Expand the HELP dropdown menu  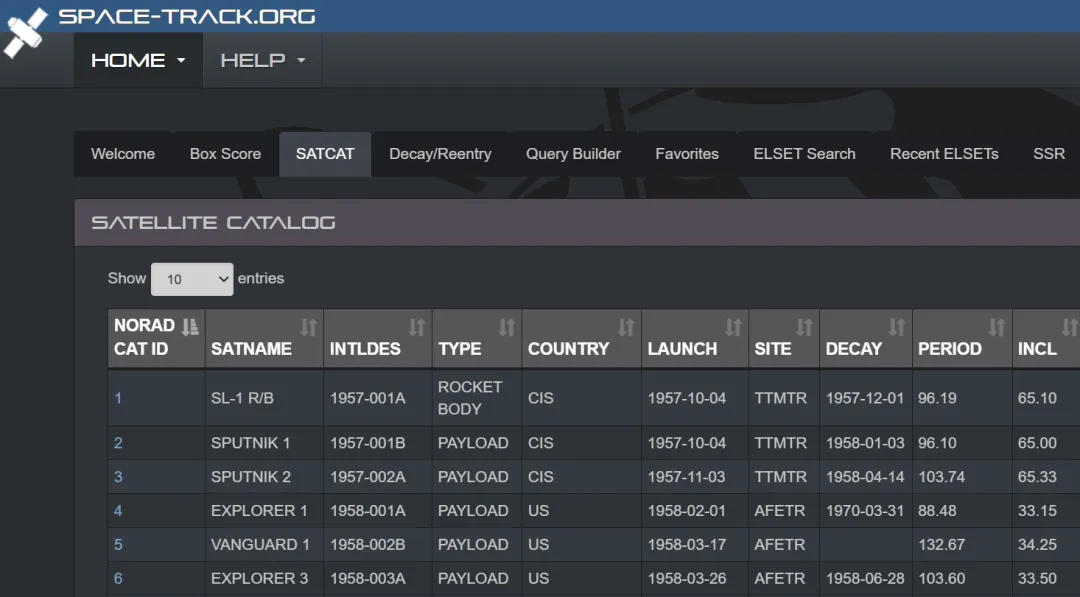(262, 60)
